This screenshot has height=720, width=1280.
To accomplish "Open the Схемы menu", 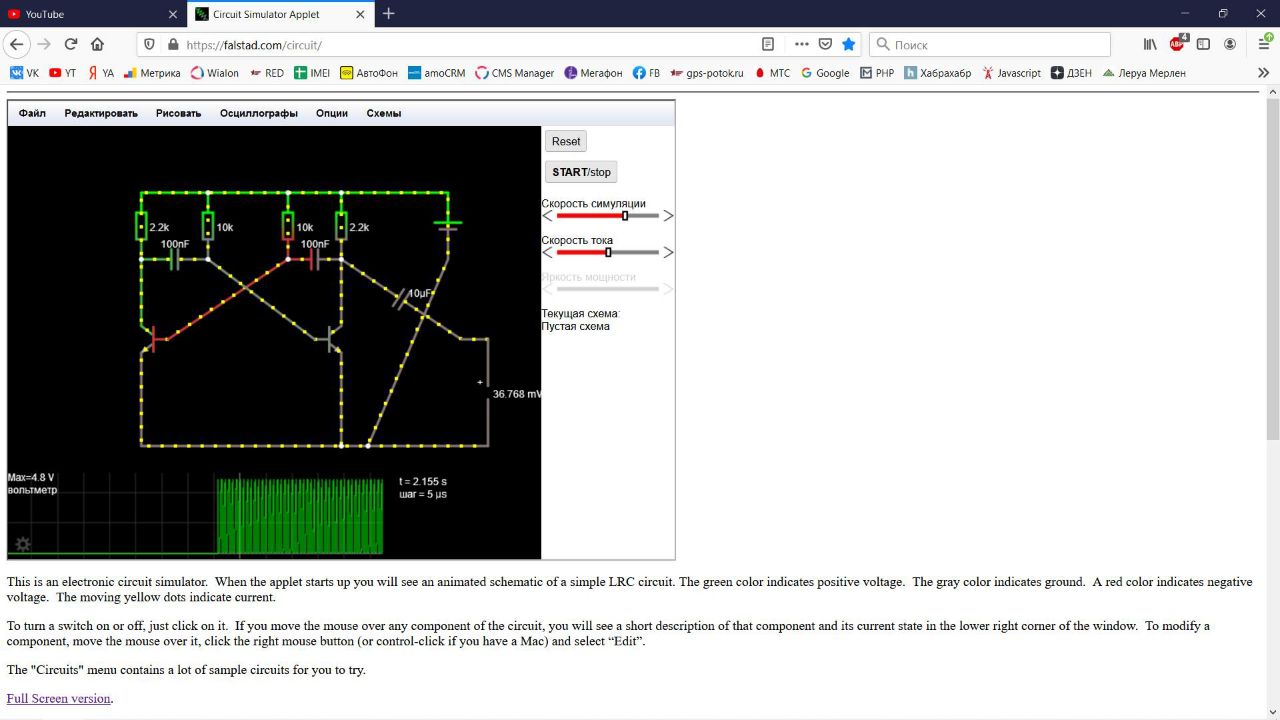I will tap(383, 113).
